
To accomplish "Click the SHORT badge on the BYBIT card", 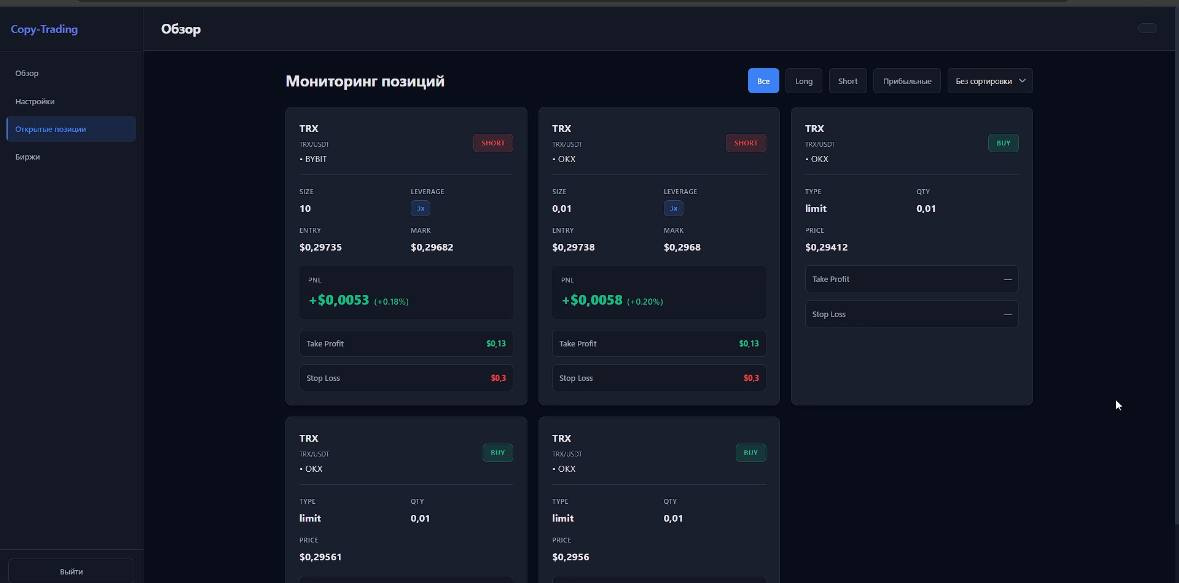I will tap(493, 143).
